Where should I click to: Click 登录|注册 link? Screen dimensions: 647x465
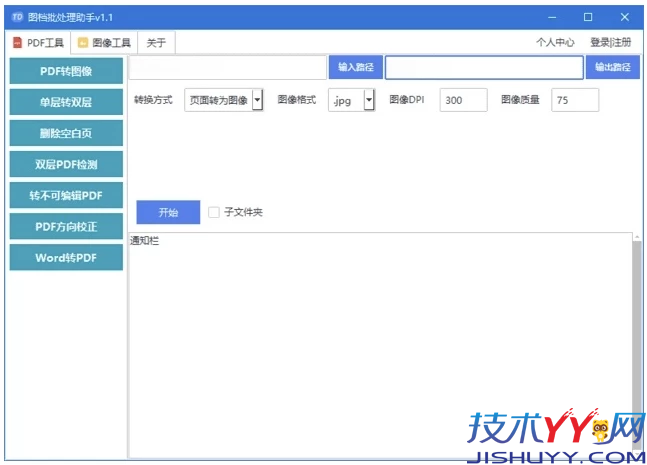click(610, 42)
